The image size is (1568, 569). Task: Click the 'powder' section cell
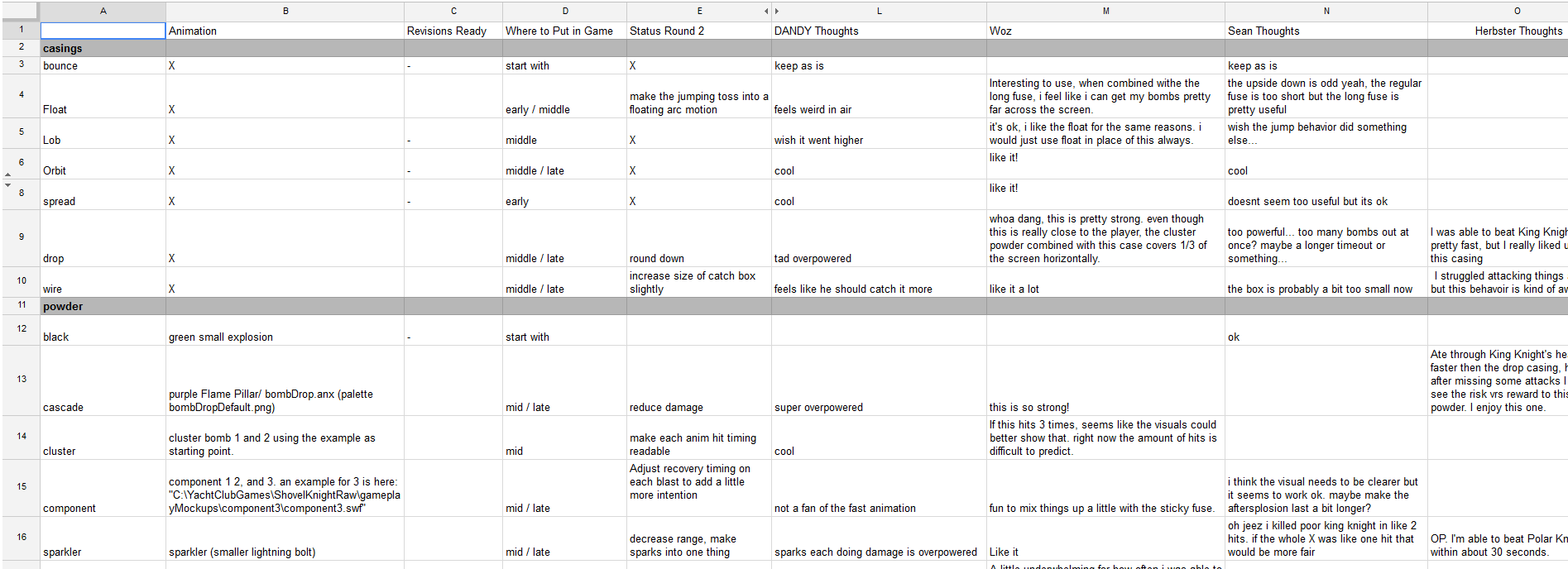pyautogui.click(x=103, y=306)
